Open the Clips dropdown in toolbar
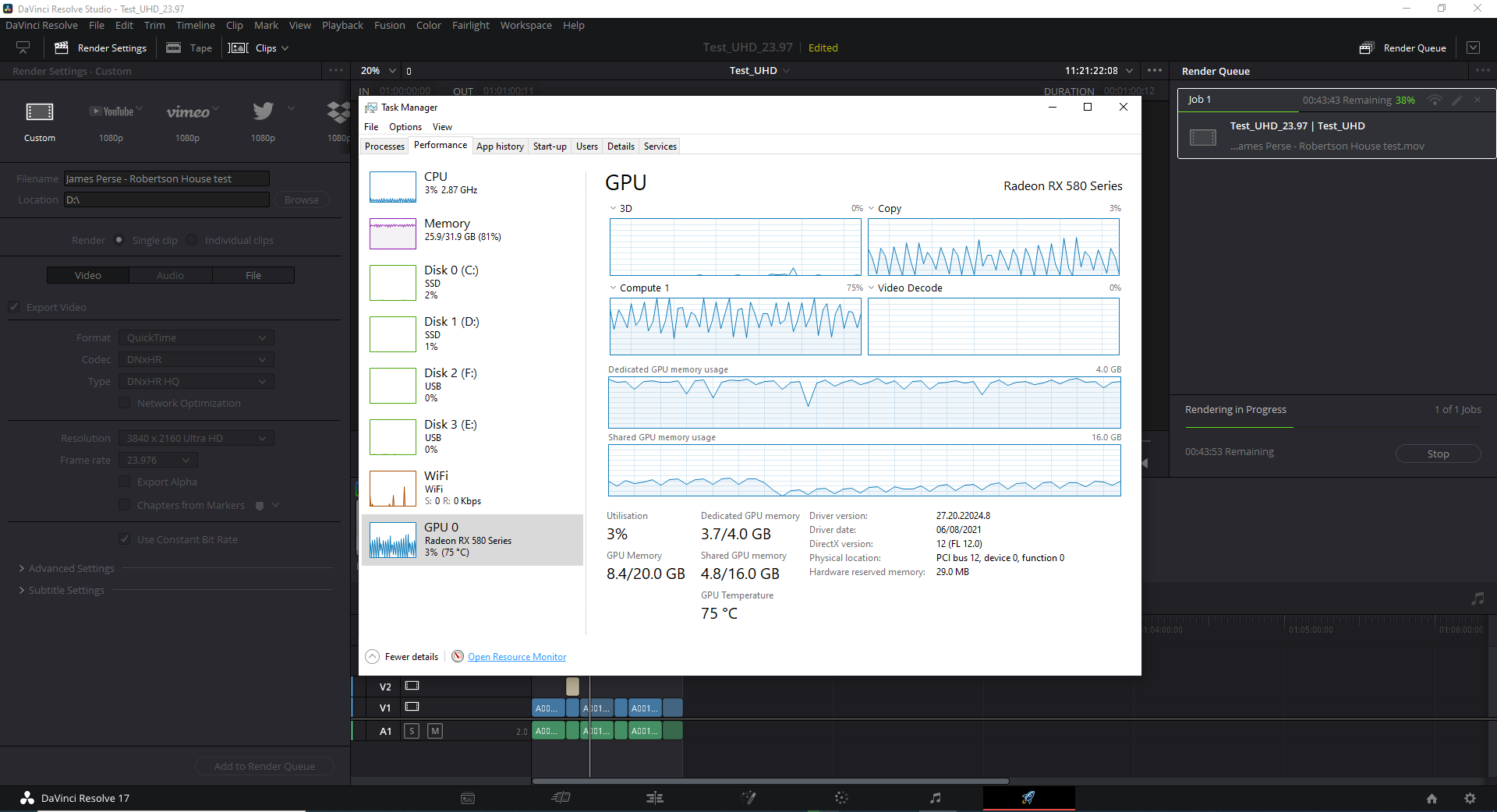This screenshot has height=812, width=1497. tap(259, 48)
